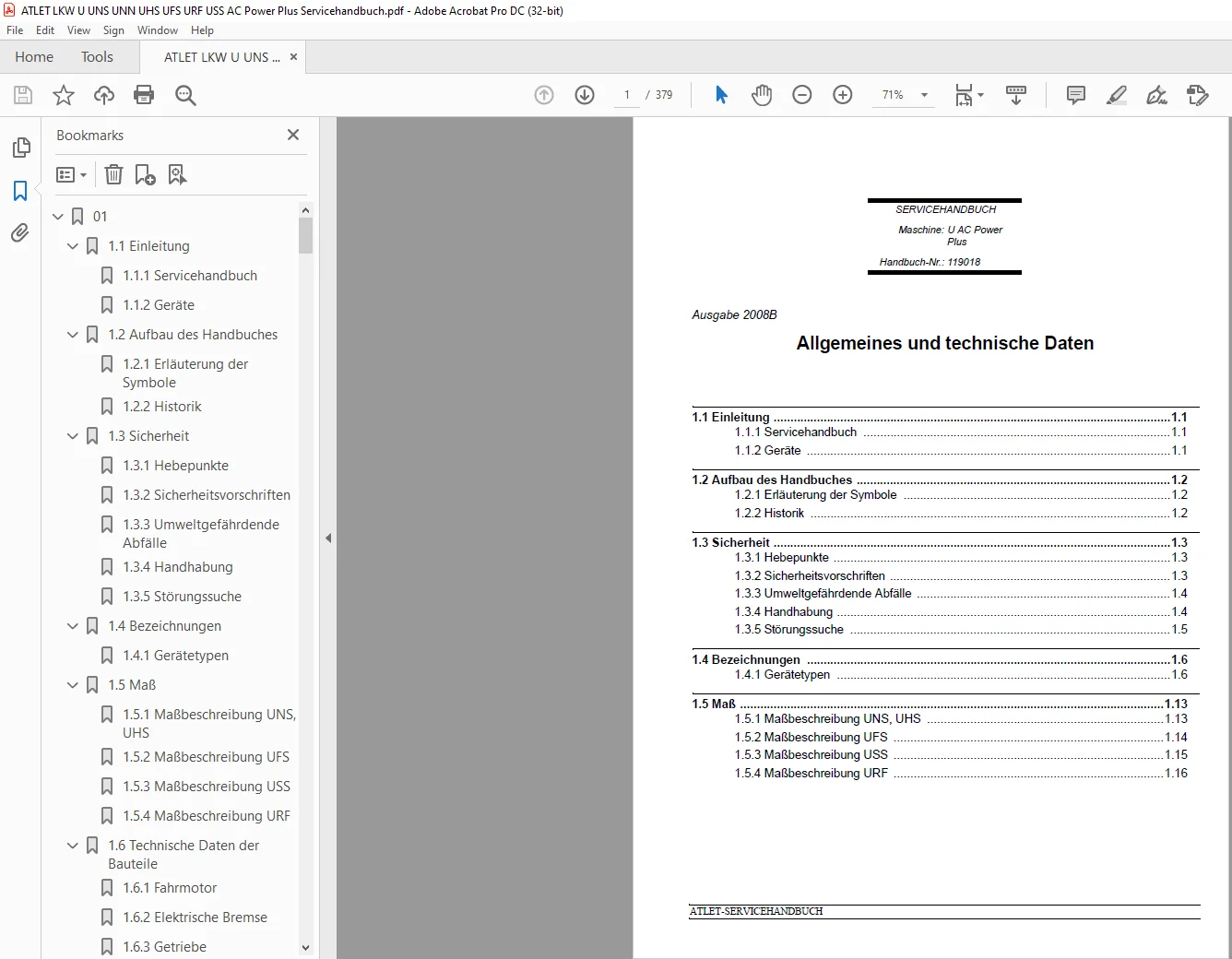Collapse the 1.1 Einleitung bookmark

click(x=73, y=246)
